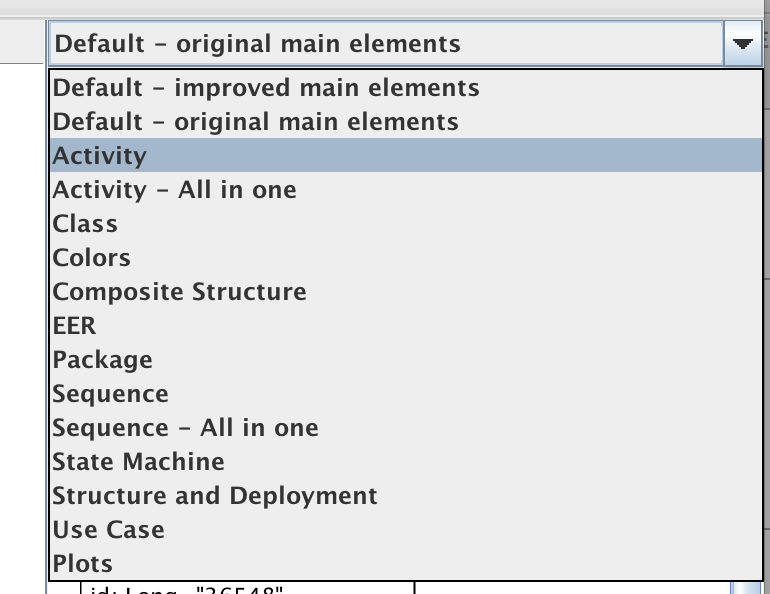Select the highlighted Activity palette
Image resolution: width=770 pixels, height=594 pixels.
click(x=406, y=156)
